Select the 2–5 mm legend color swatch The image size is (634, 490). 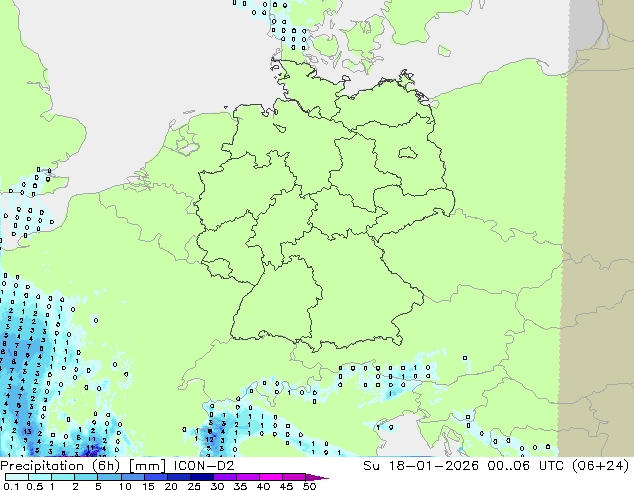tap(86, 477)
